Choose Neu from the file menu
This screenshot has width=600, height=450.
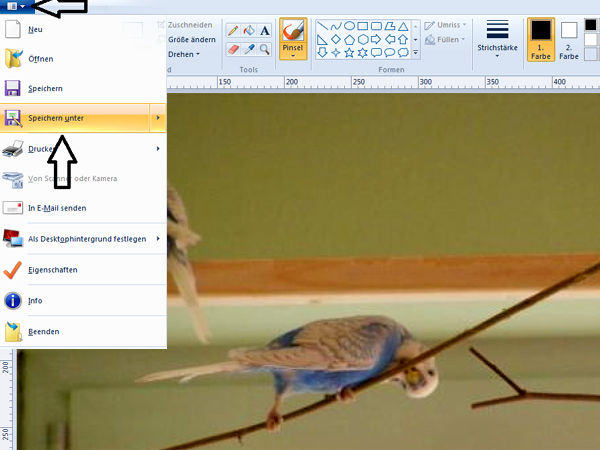coord(83,29)
